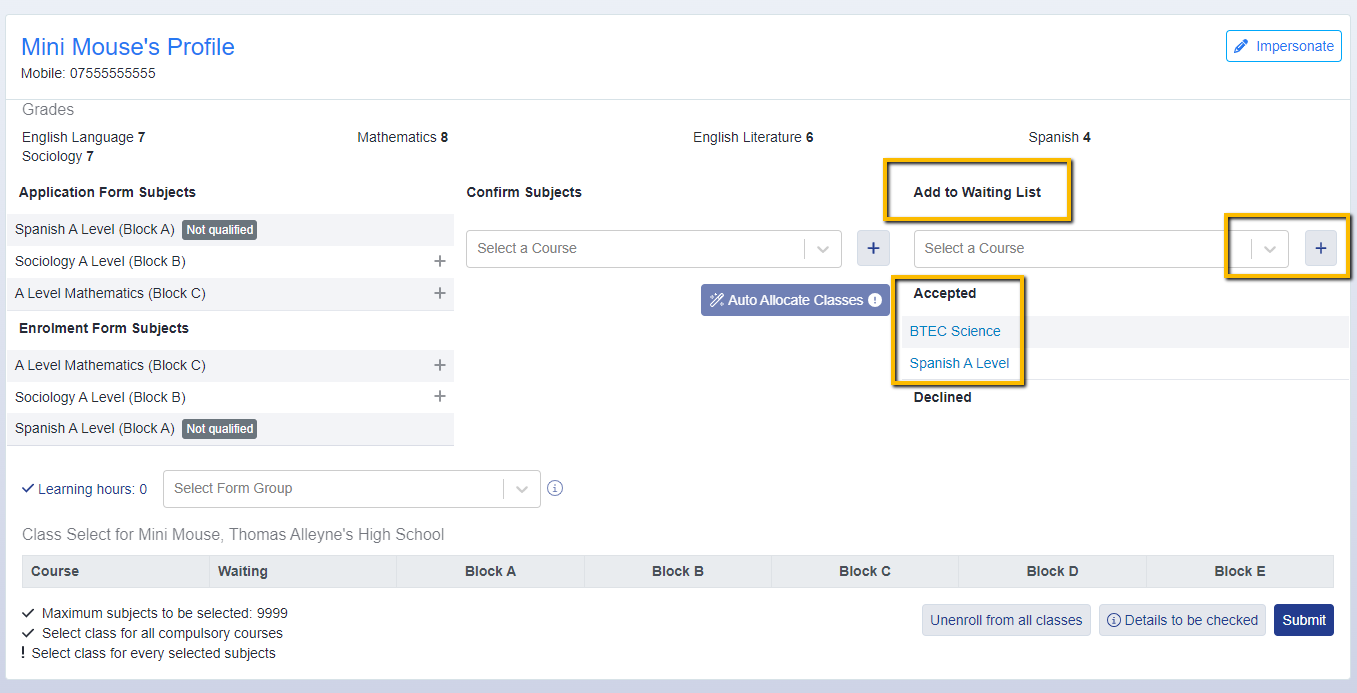The height and width of the screenshot is (693, 1357).
Task: Open BTEC Science accepted course link
Action: tap(955, 331)
